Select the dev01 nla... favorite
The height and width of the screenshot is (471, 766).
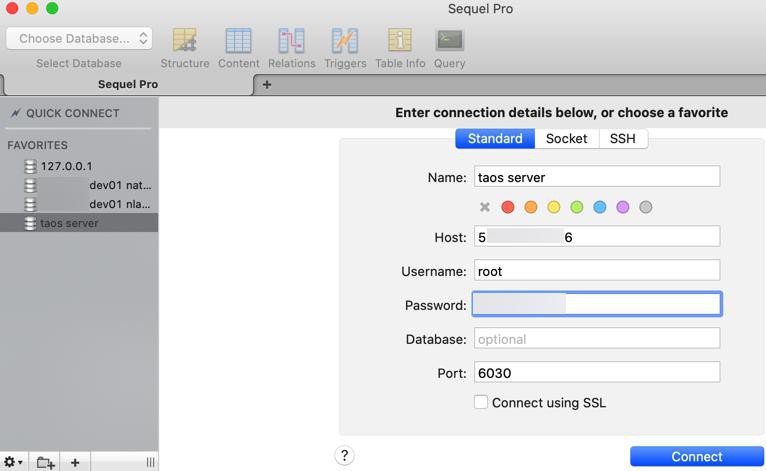[79, 204]
